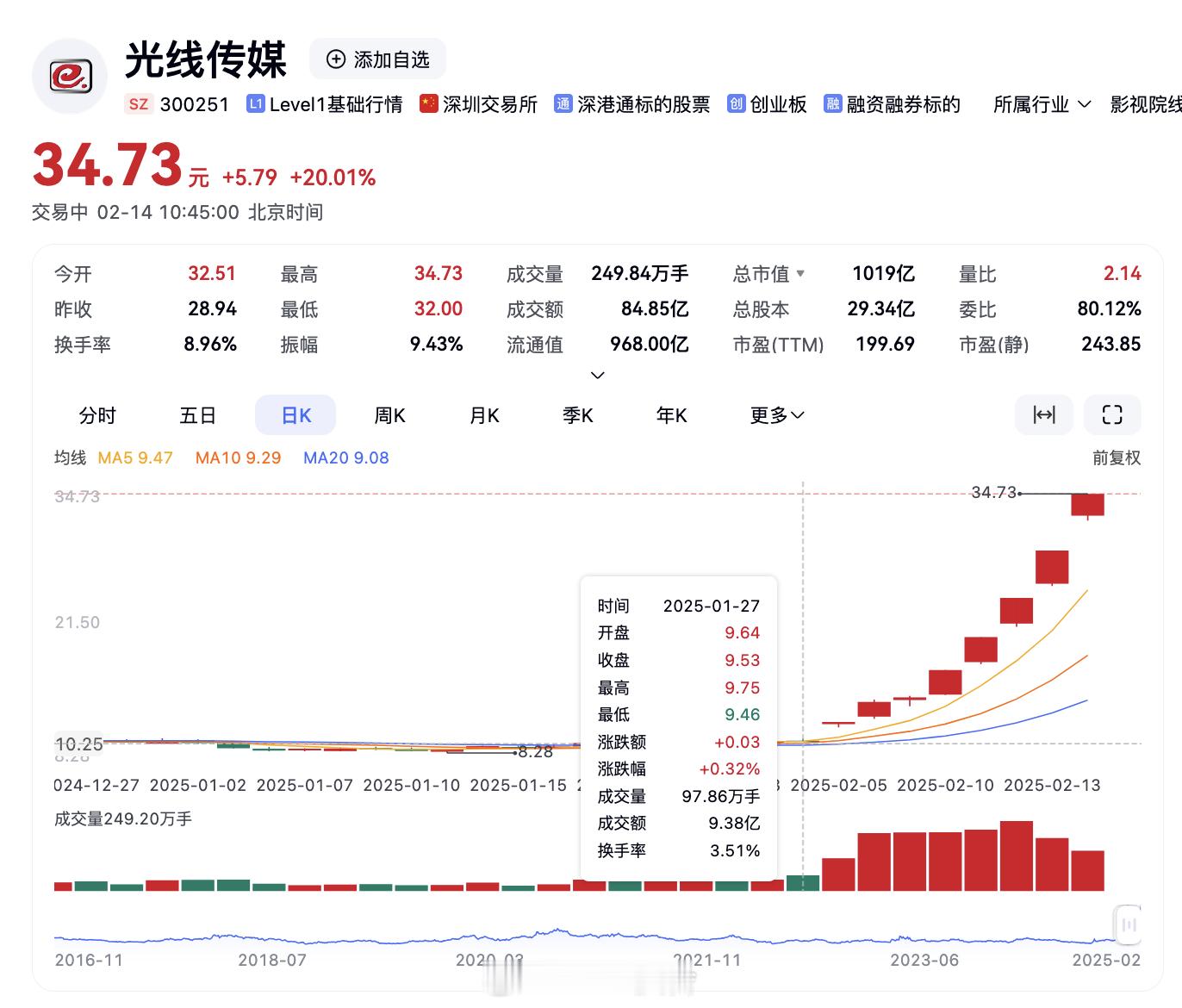Open the 更多 chart period dropdown
This screenshot has height=1008, width=1182.
point(777,415)
